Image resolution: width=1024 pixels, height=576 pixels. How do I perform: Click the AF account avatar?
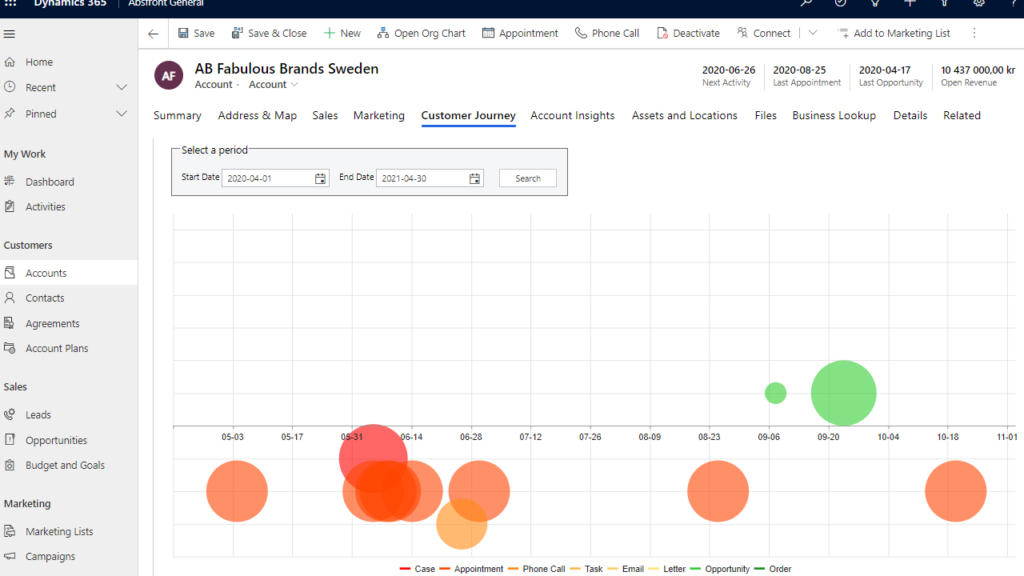click(168, 76)
